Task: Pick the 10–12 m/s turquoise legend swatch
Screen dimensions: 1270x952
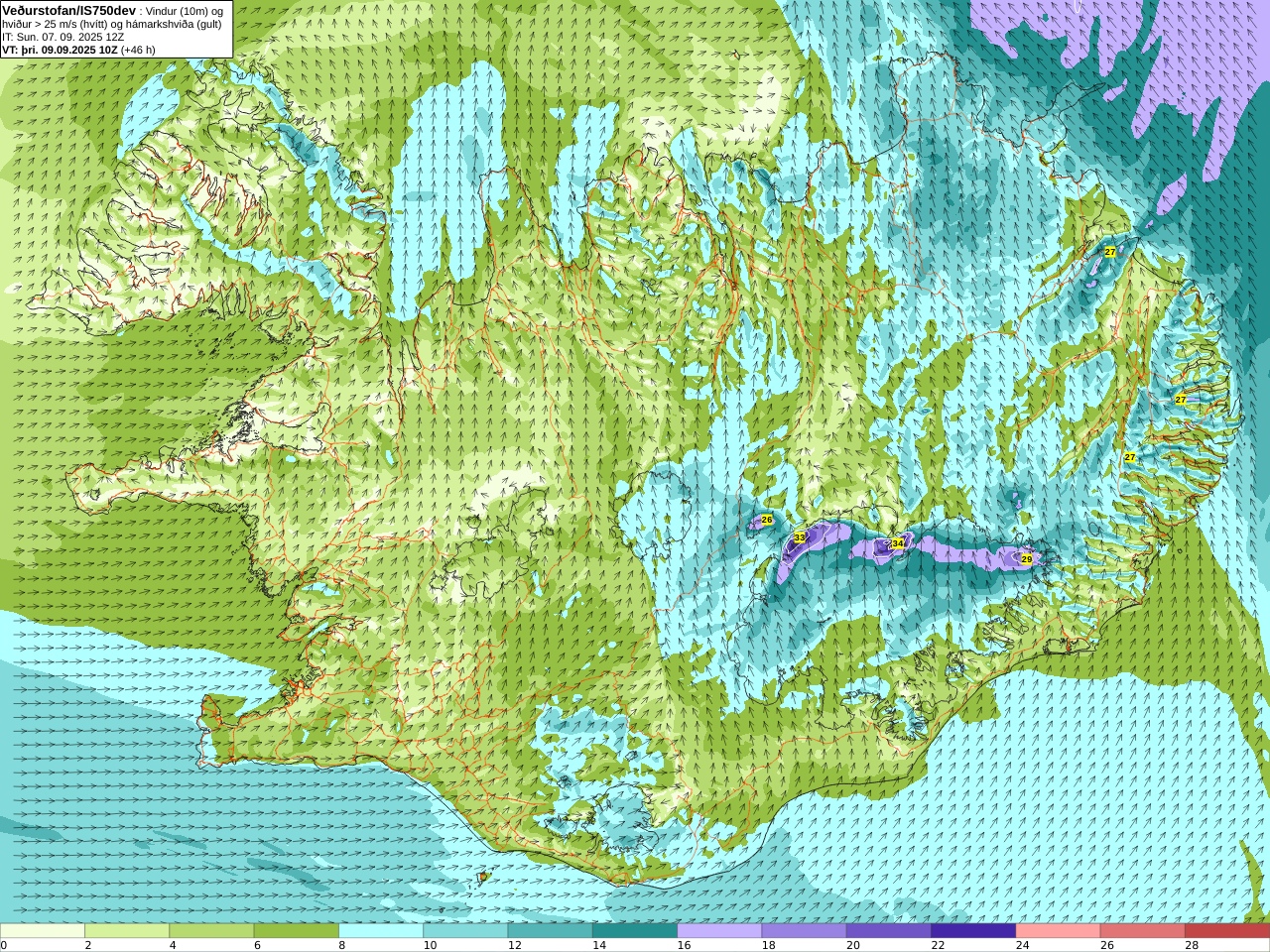Action: coord(465,931)
